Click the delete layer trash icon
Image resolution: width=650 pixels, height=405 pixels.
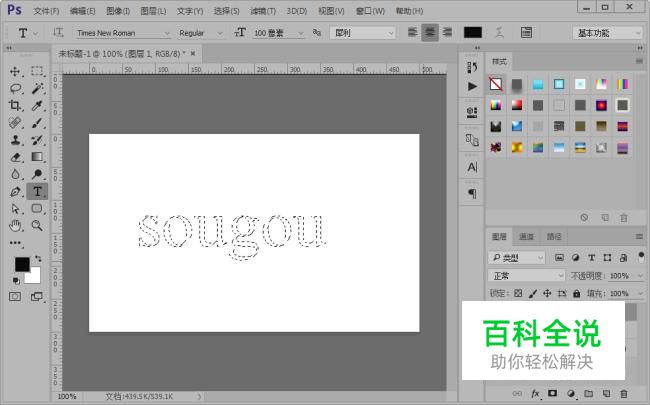pyautogui.click(x=623, y=393)
